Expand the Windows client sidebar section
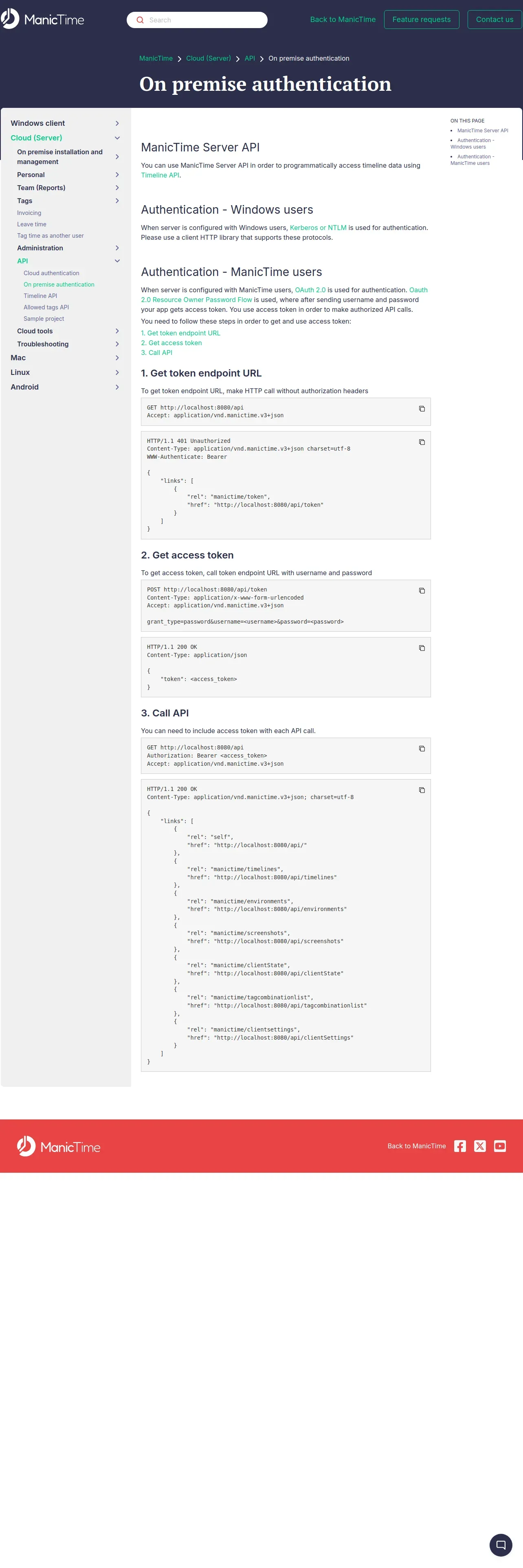This screenshot has width=523, height=1568. coord(117,123)
